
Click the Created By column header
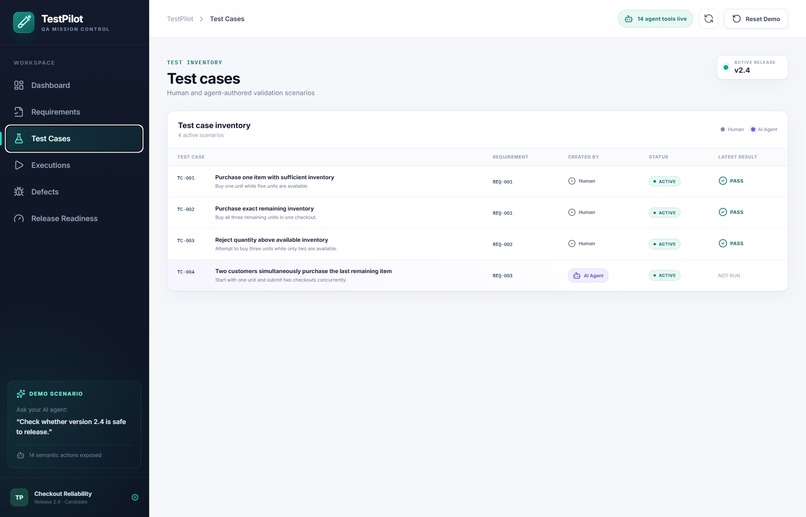(583, 157)
